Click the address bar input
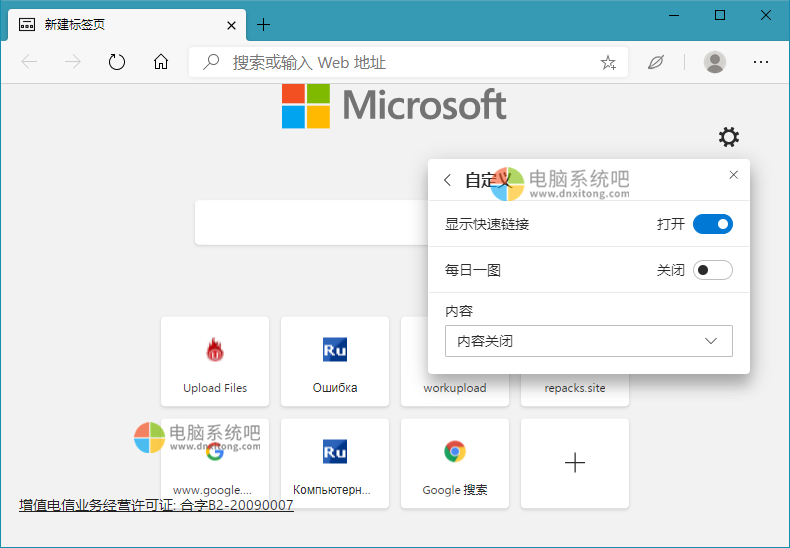Viewport: 790px width, 548px height. pos(409,62)
